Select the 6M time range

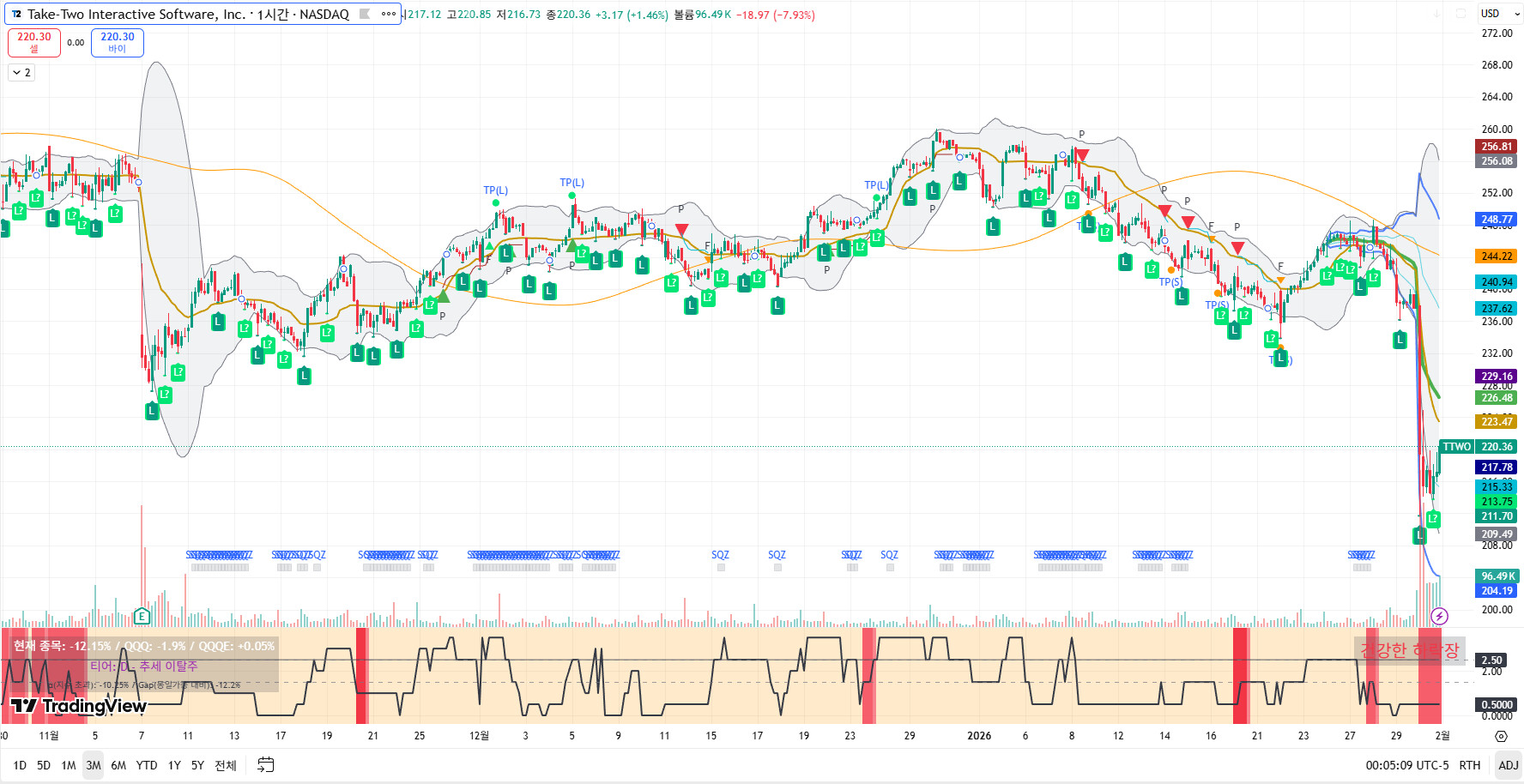118,765
